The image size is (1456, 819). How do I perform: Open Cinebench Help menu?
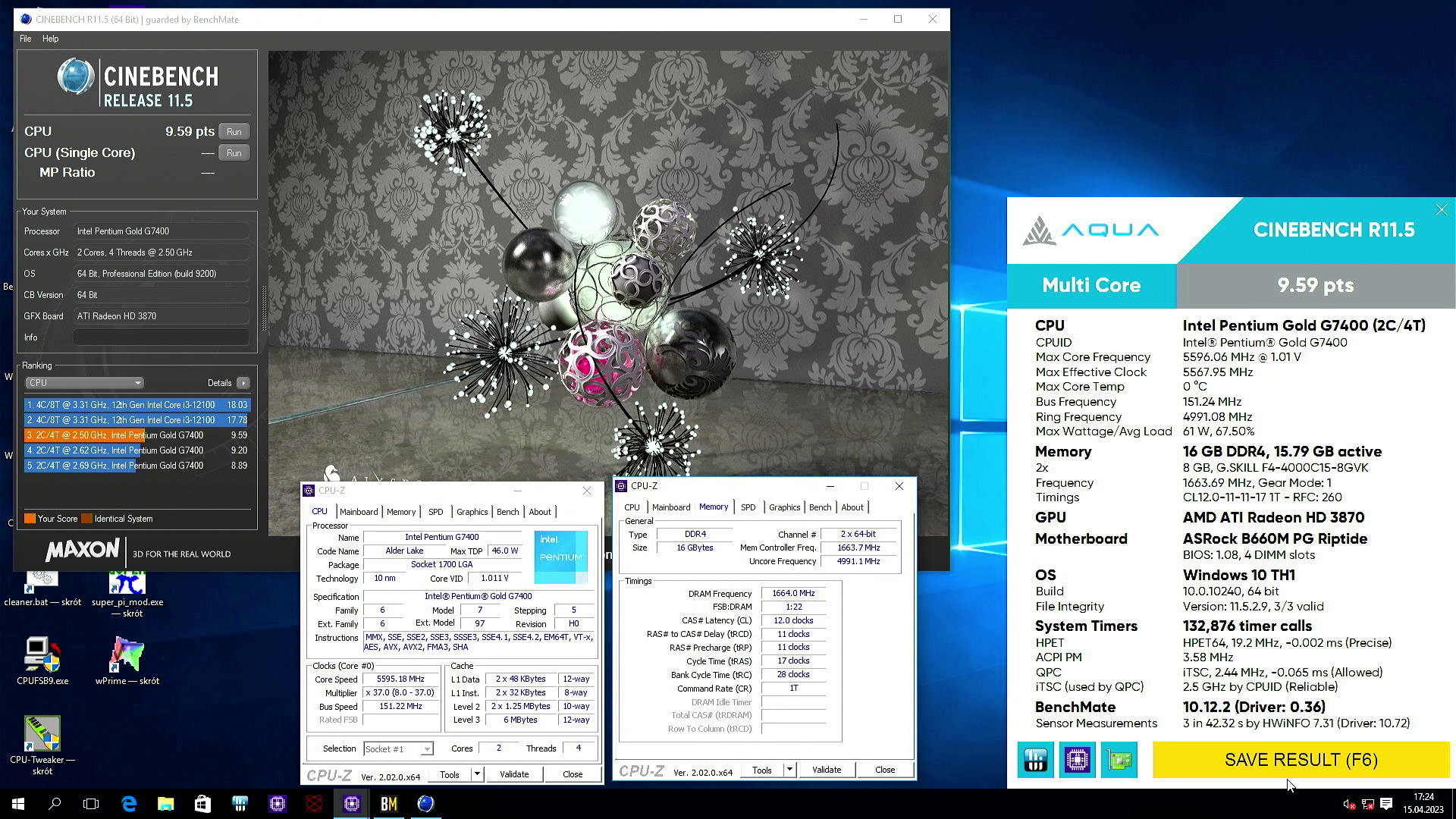click(50, 39)
